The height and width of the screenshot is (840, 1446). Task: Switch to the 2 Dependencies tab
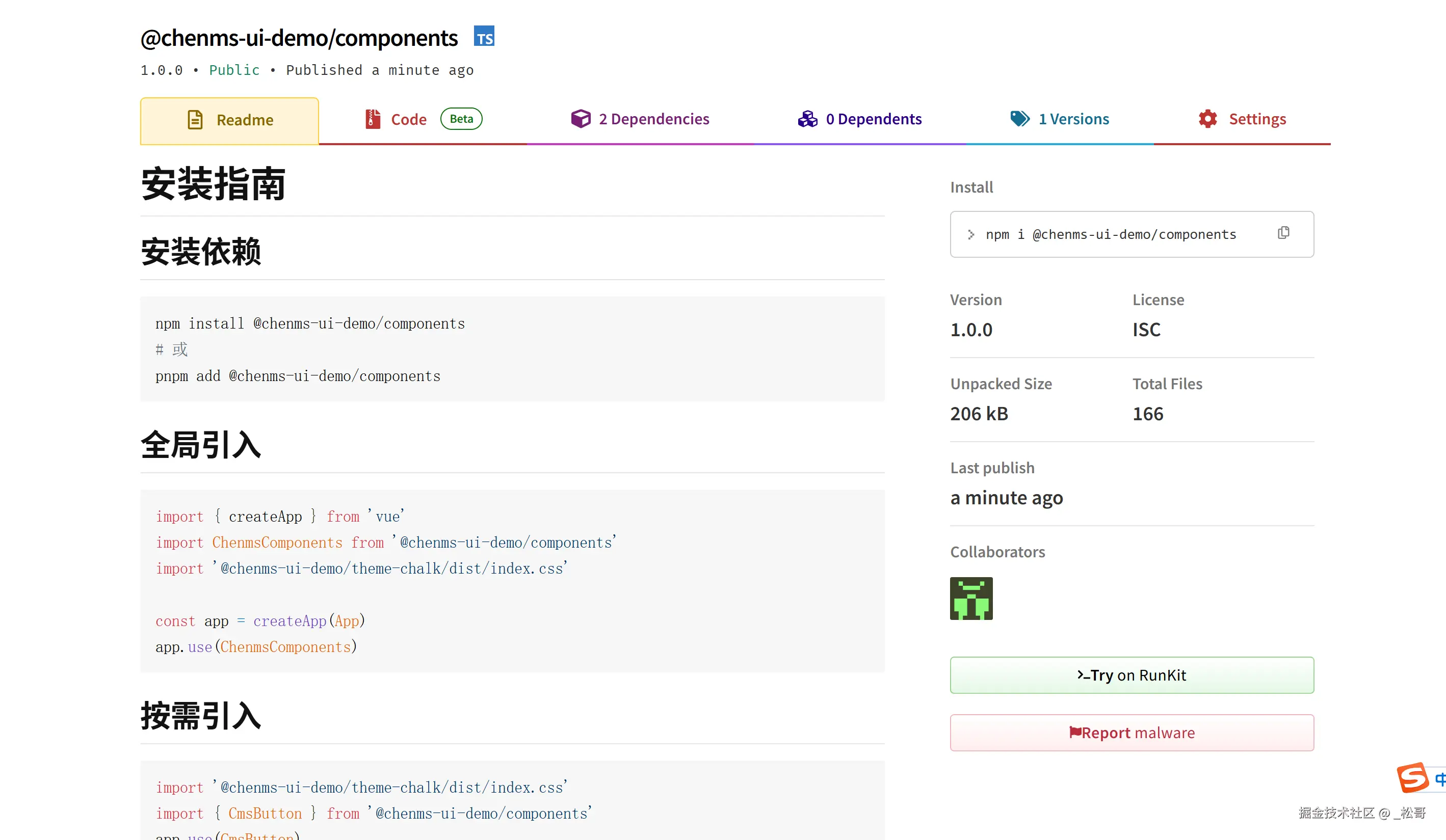(x=653, y=119)
